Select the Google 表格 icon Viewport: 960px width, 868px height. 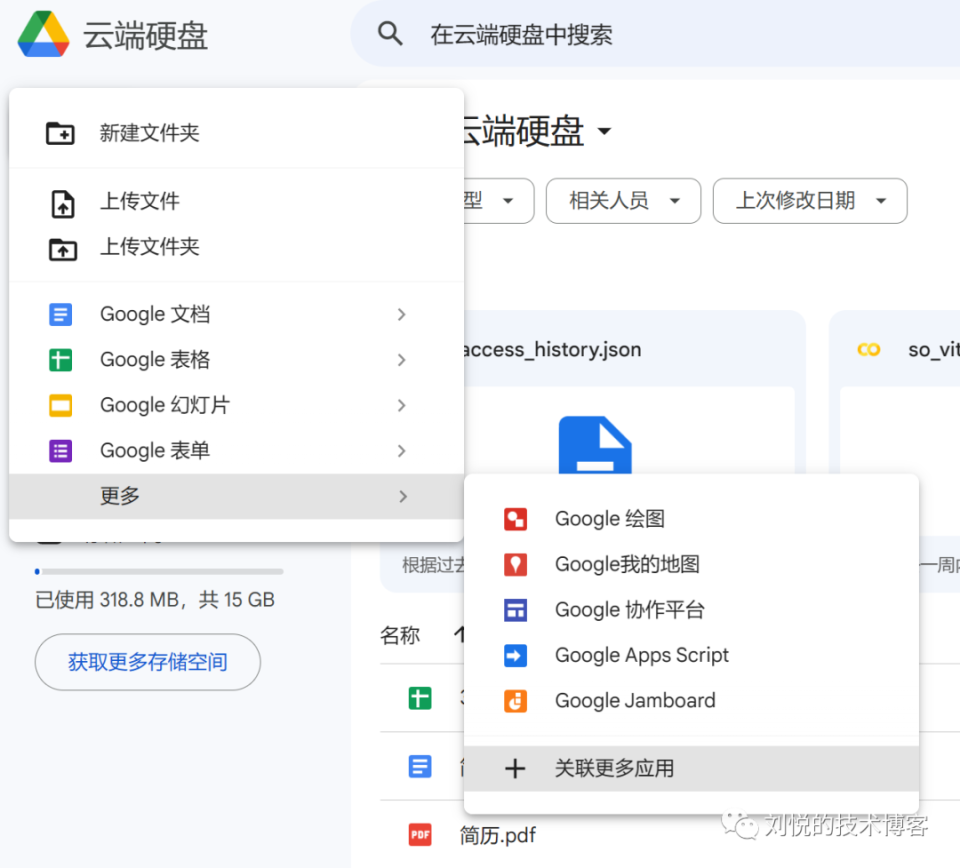tap(61, 359)
